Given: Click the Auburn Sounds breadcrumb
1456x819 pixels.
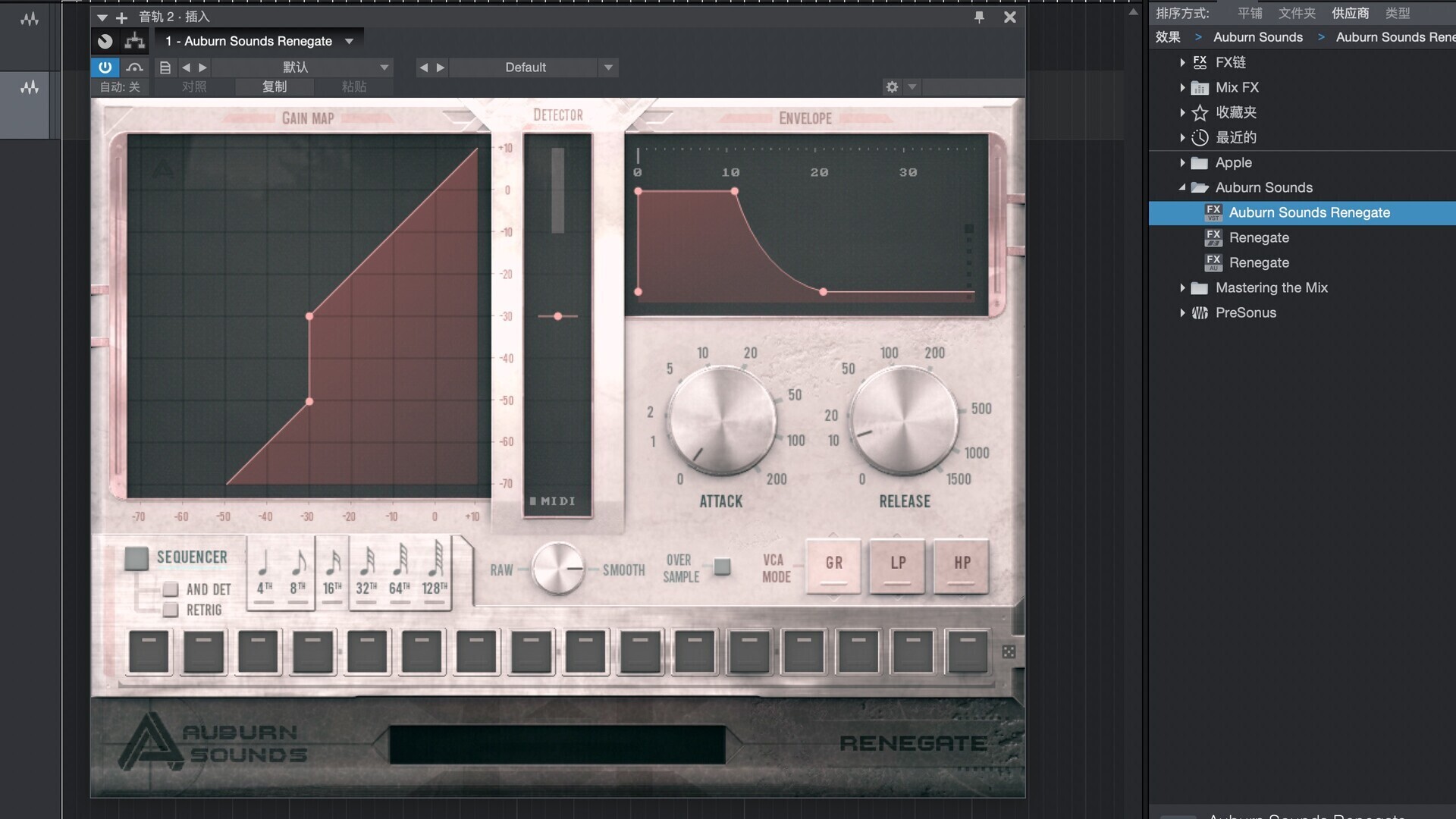Looking at the screenshot, I should (1258, 37).
